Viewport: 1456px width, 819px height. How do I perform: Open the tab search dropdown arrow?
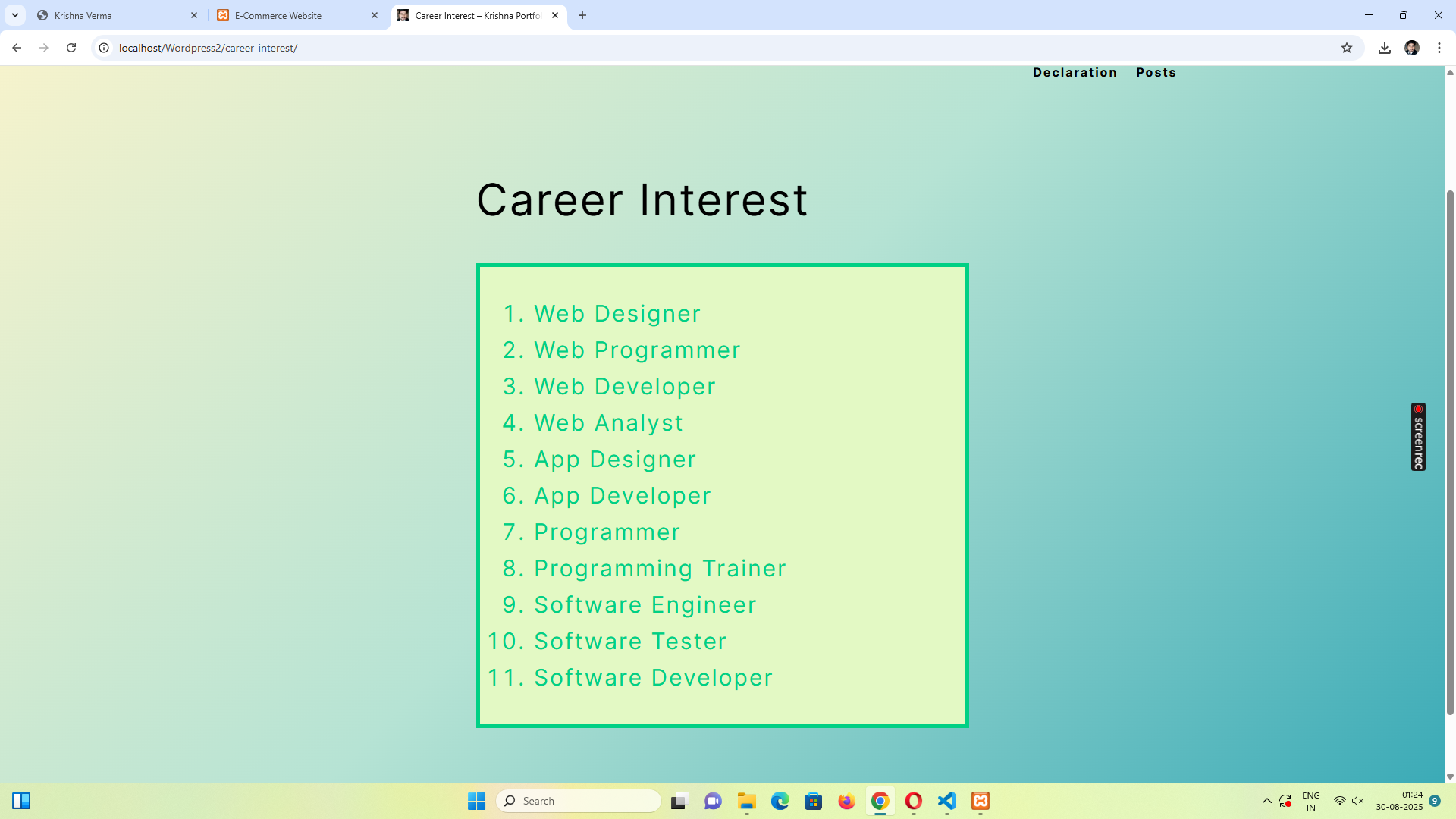15,15
